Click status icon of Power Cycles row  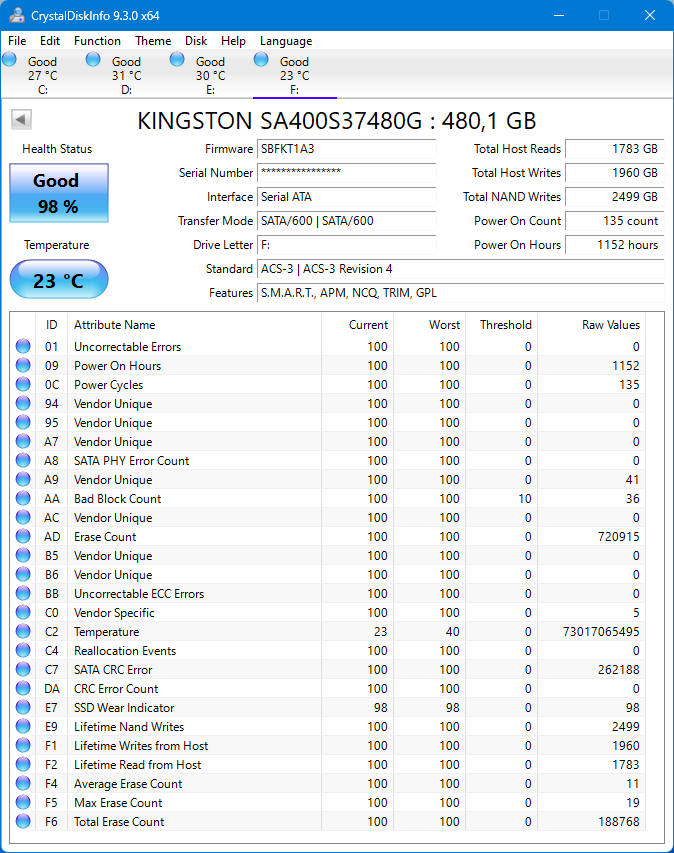[x=23, y=385]
